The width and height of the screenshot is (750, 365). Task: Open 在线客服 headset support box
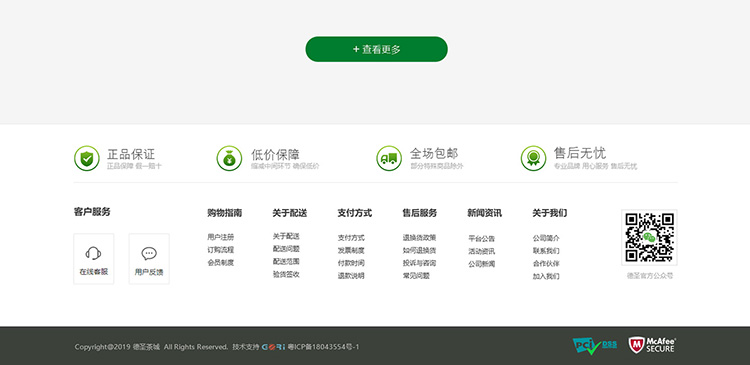(x=94, y=259)
